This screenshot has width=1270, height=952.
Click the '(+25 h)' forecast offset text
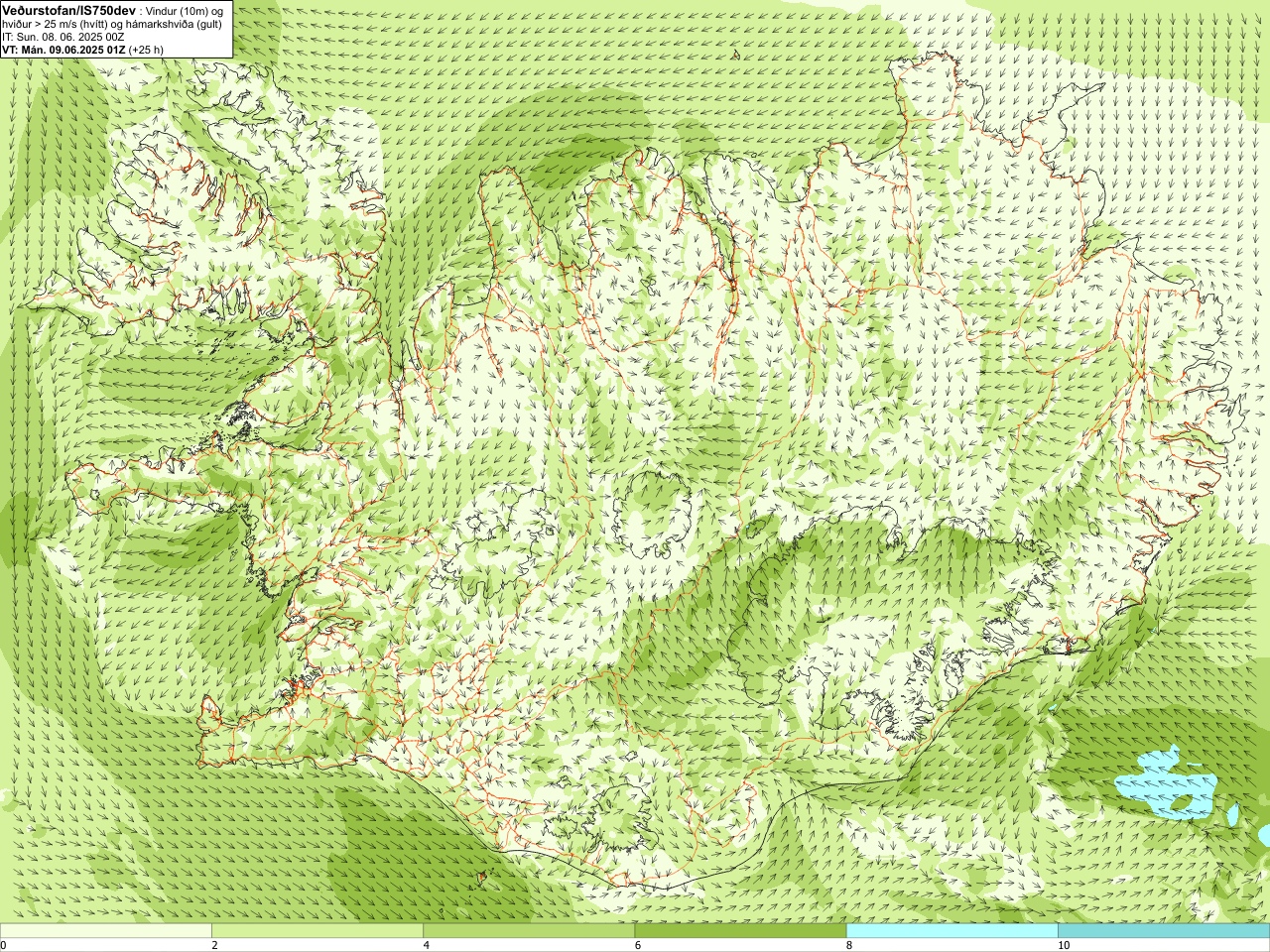[146, 50]
